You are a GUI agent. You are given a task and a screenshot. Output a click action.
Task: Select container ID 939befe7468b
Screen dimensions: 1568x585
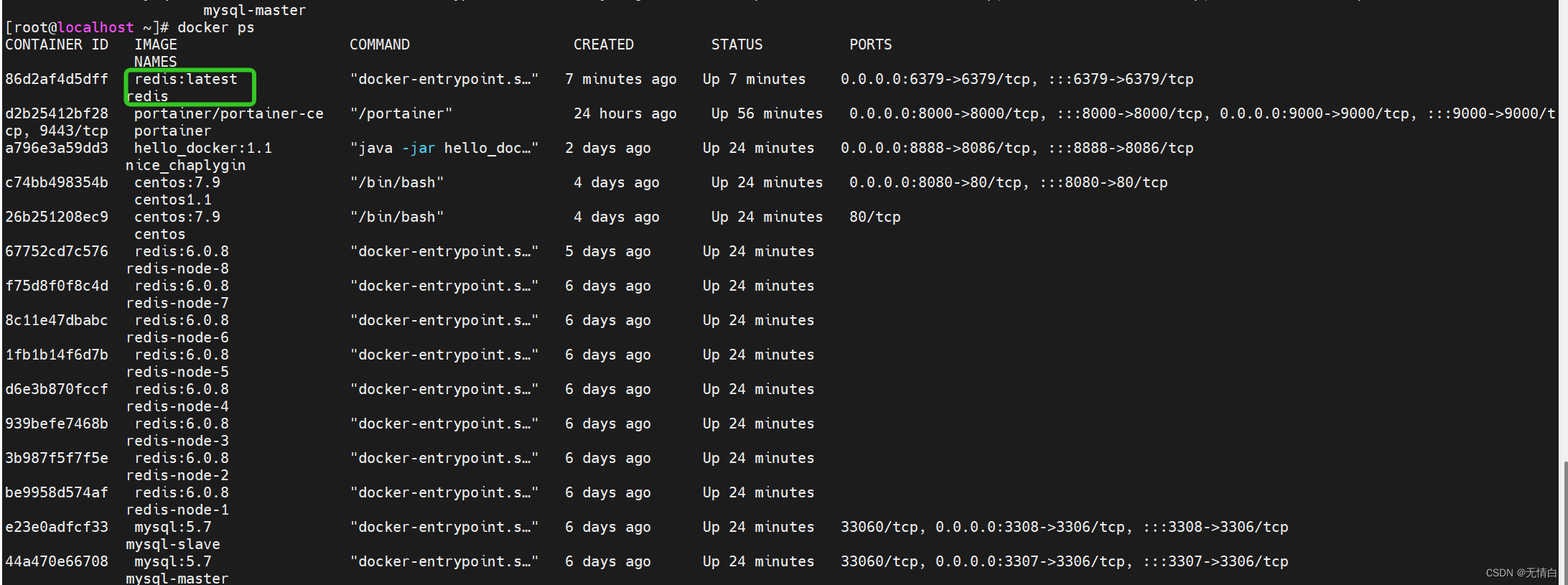click(57, 423)
